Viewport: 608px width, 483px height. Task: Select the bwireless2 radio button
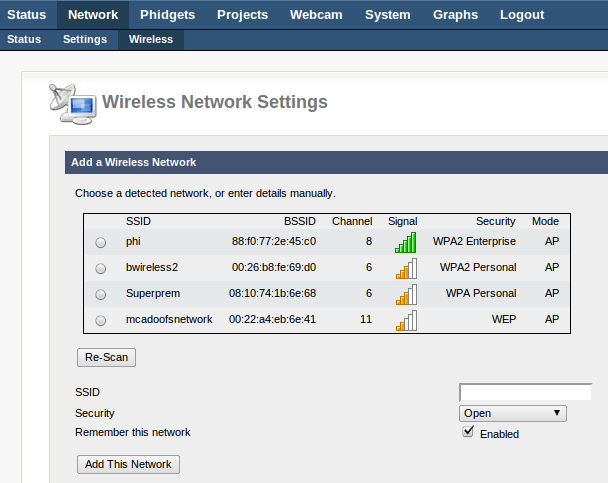(101, 268)
